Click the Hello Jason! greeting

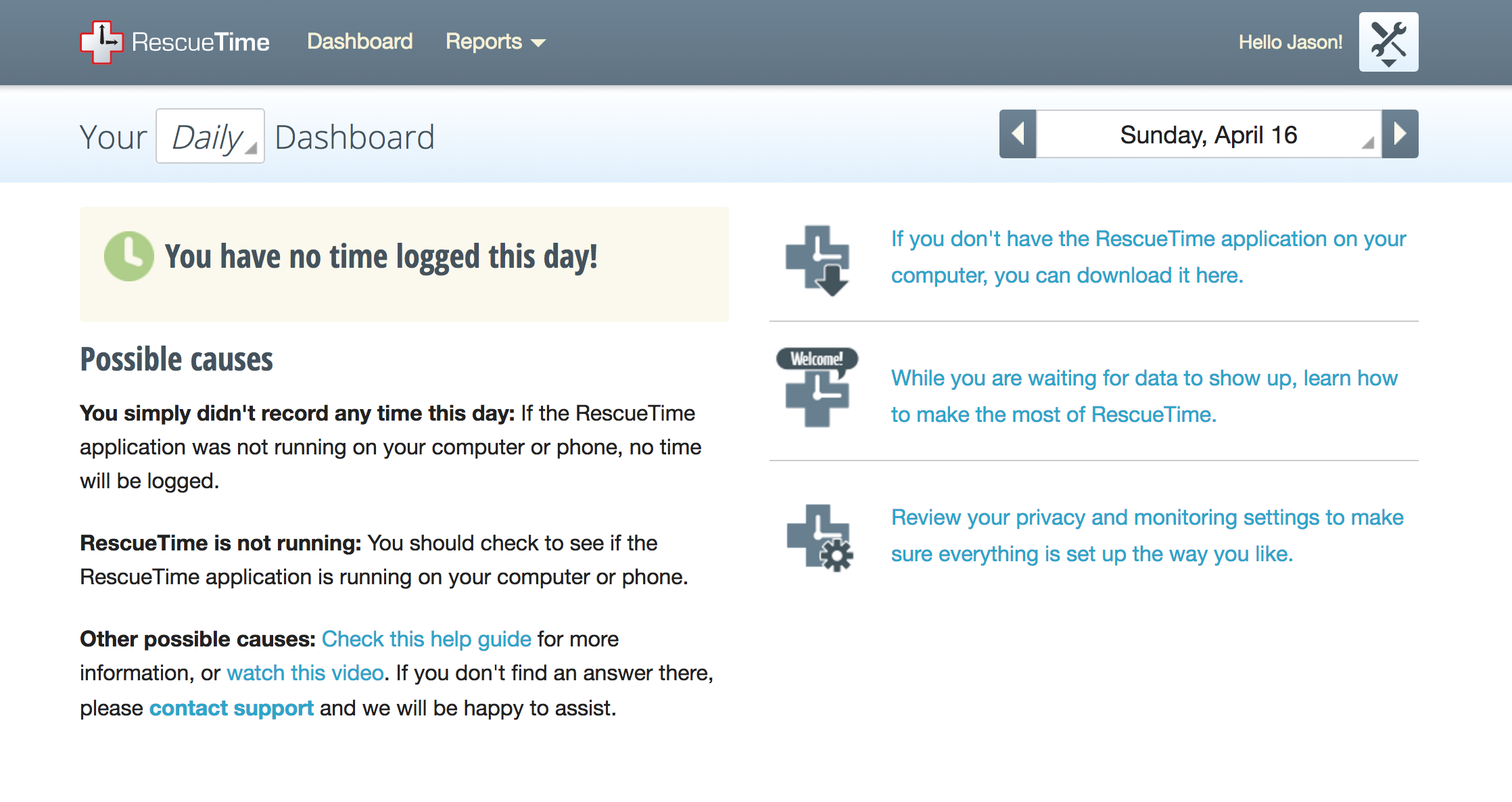click(x=1290, y=42)
